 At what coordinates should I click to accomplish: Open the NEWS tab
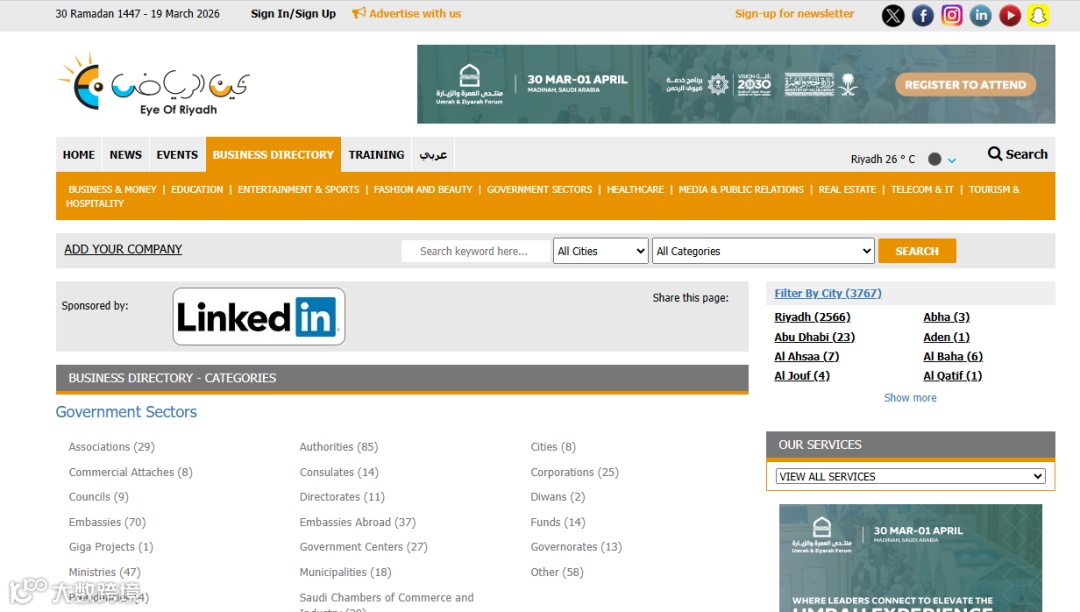(125, 155)
